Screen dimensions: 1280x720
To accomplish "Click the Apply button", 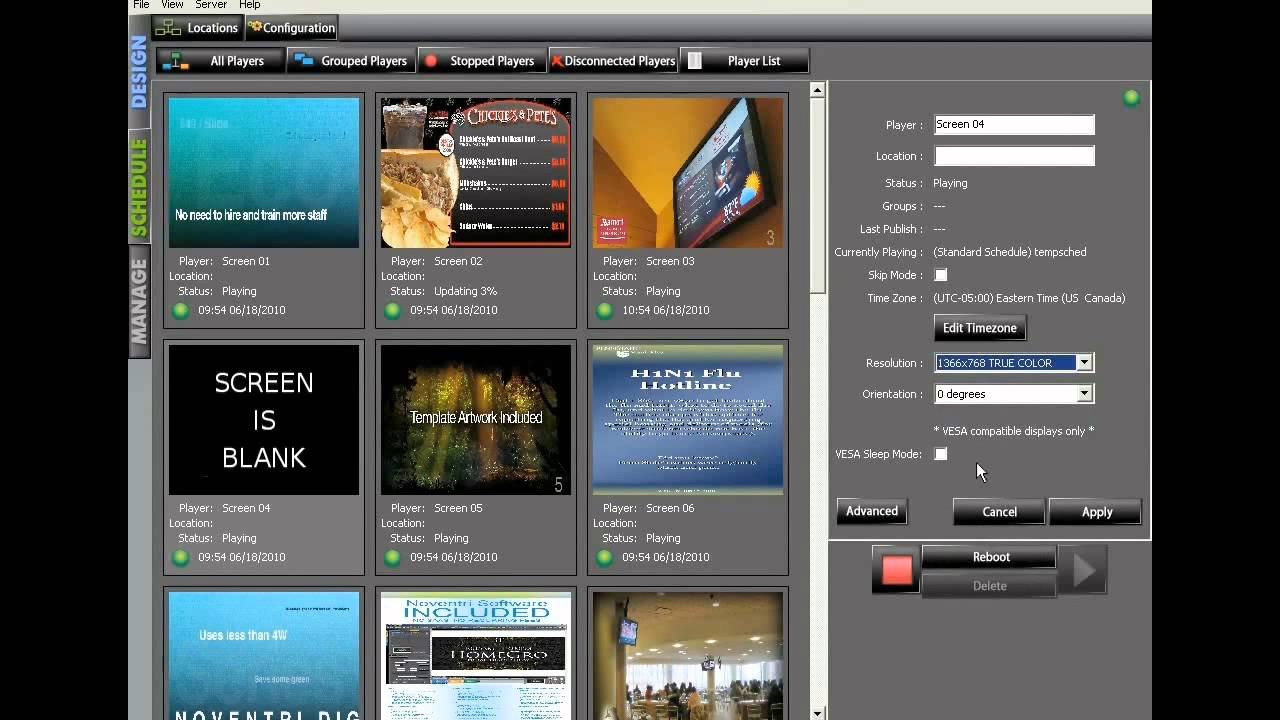I will (1097, 512).
